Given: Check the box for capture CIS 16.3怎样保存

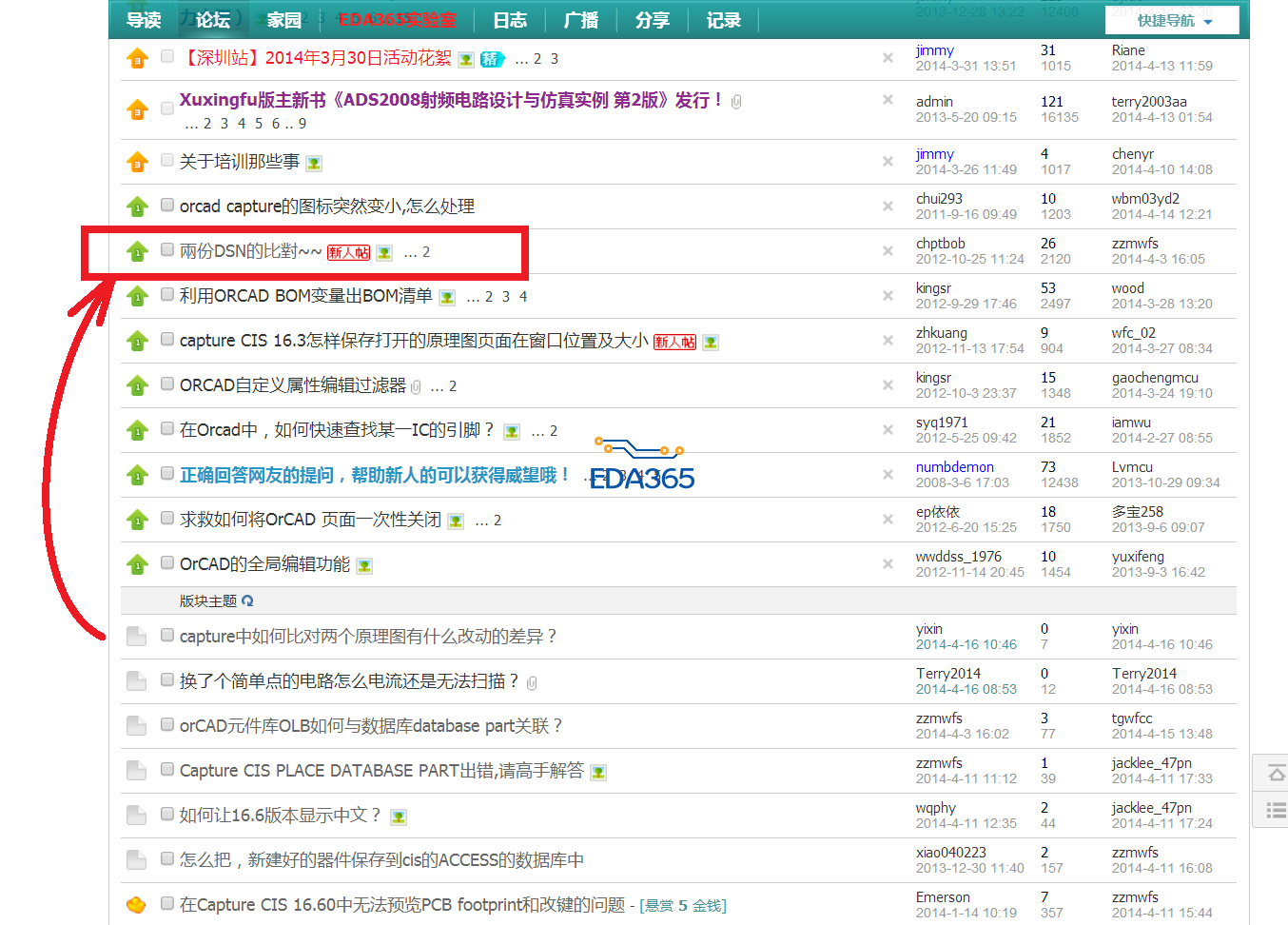Looking at the screenshot, I should pos(167,339).
